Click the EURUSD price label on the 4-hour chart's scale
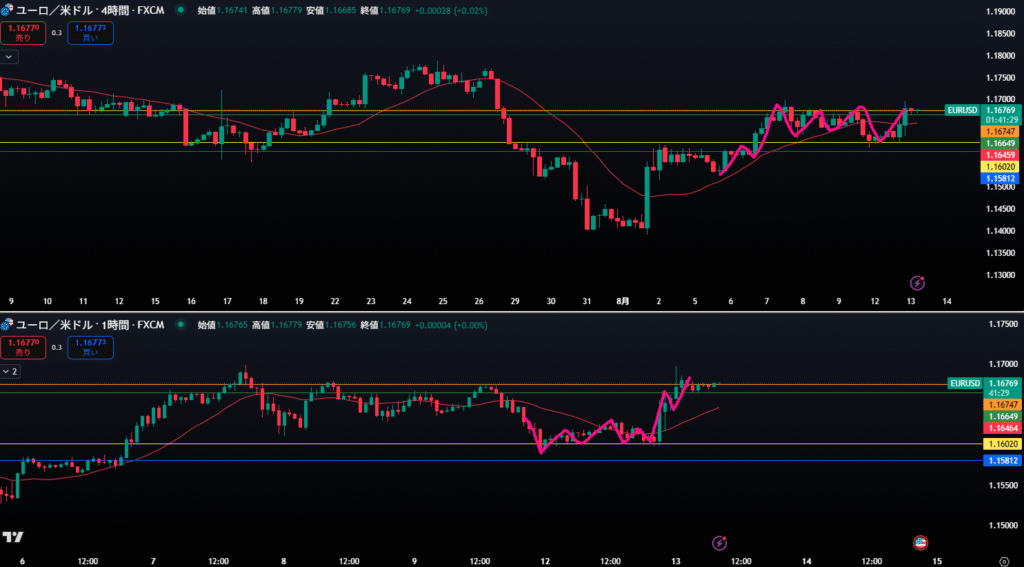 (x=963, y=110)
